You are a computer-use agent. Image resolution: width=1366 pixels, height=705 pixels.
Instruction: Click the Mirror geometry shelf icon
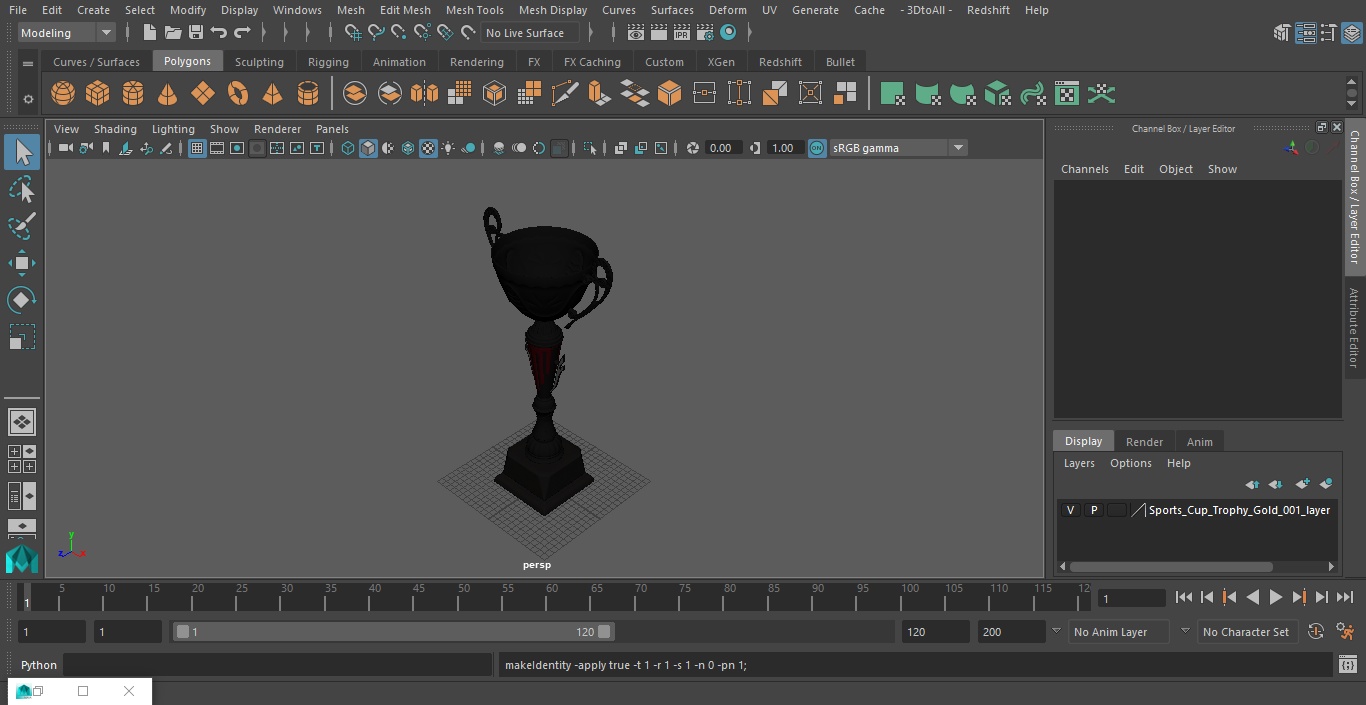424,94
